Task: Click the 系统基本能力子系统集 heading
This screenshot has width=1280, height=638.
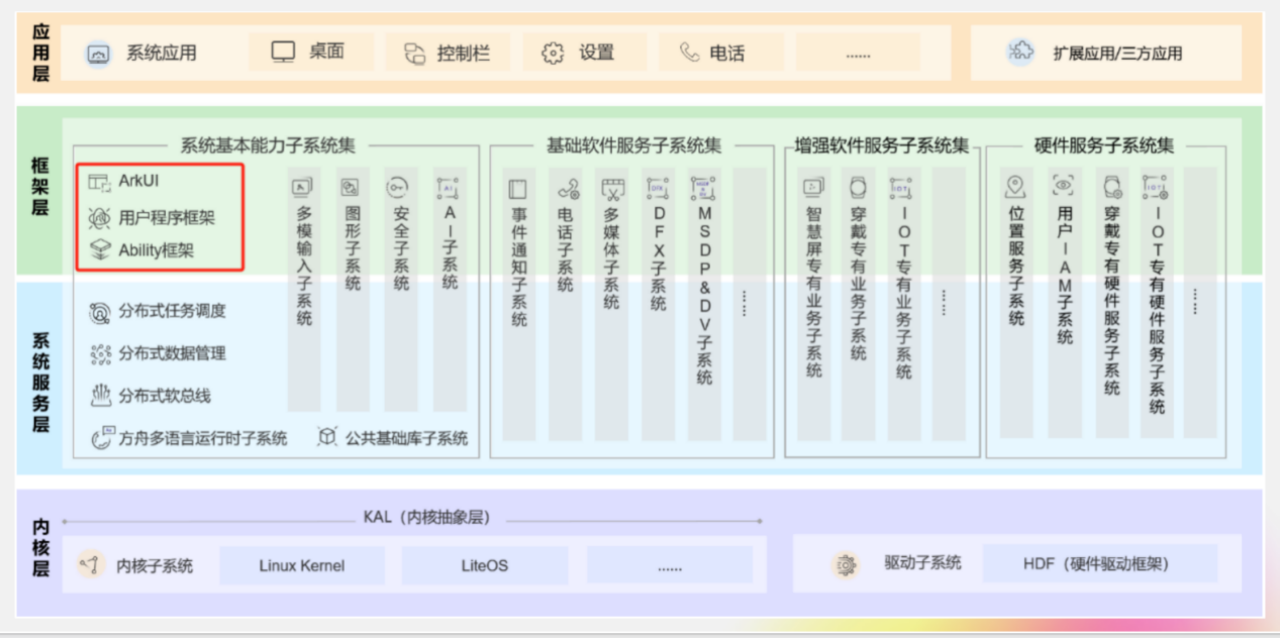Action: click(267, 146)
